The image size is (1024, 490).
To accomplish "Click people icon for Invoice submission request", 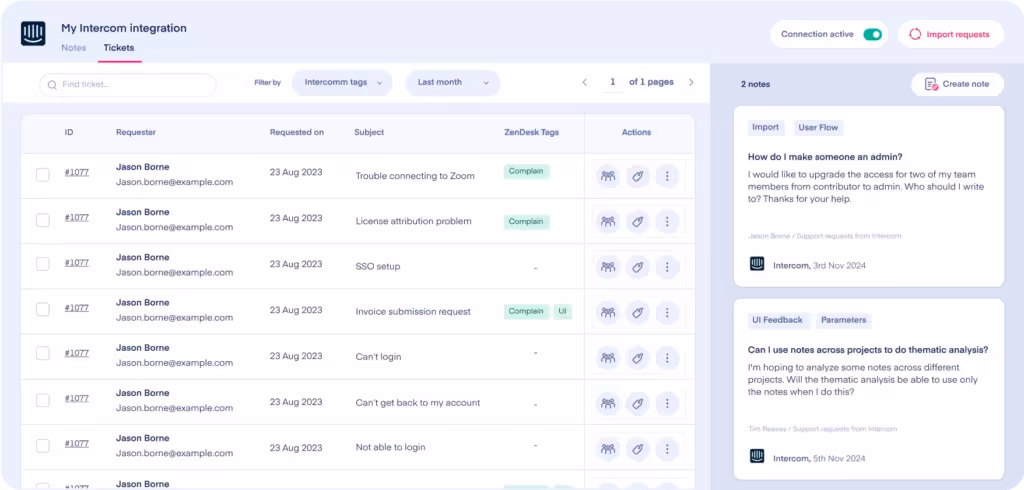I will (608, 312).
